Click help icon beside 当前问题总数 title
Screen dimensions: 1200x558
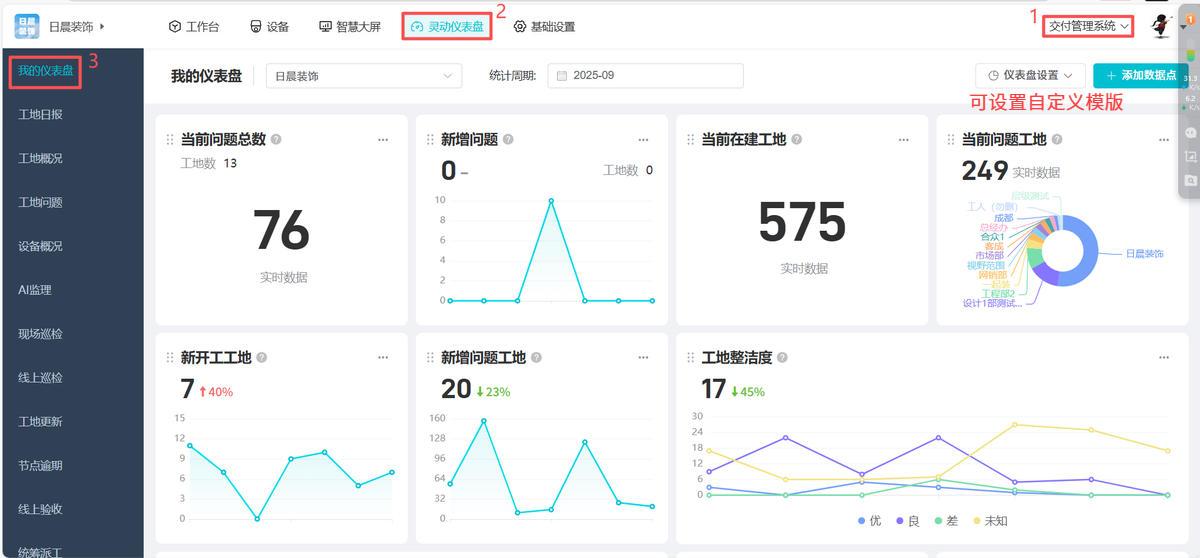[x=276, y=140]
